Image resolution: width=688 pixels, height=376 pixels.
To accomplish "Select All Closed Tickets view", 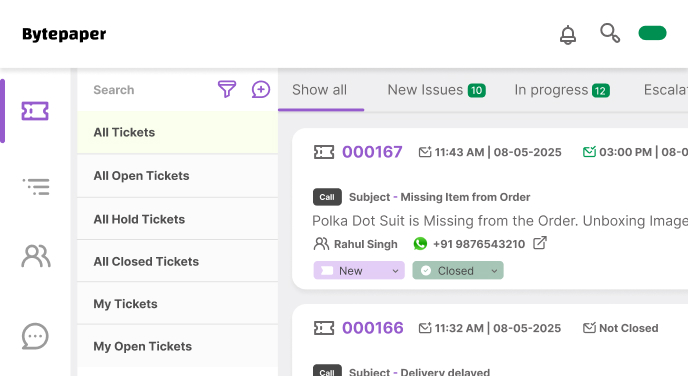I will point(177,261).
